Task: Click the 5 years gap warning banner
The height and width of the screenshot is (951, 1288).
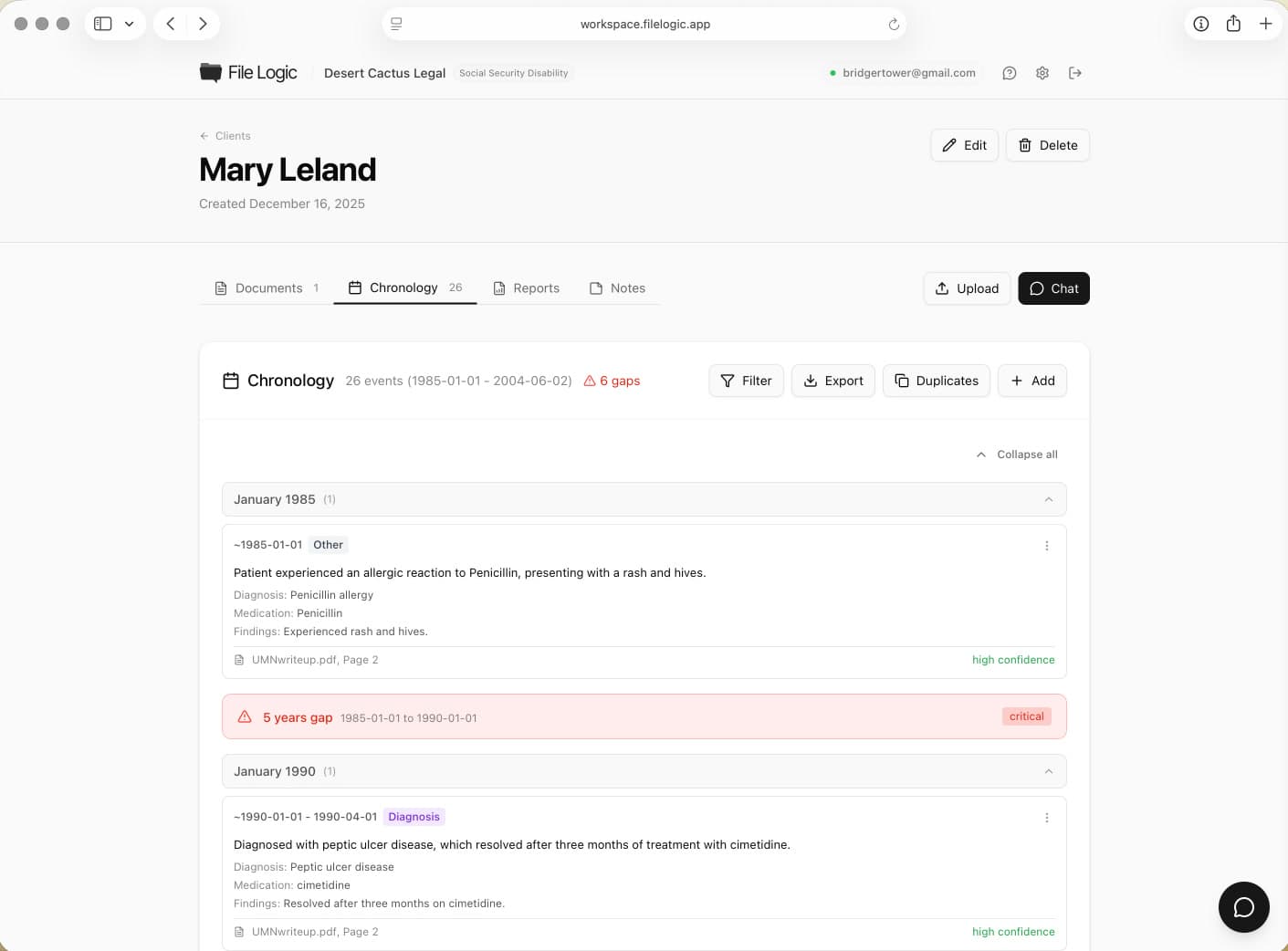Action: tap(644, 716)
